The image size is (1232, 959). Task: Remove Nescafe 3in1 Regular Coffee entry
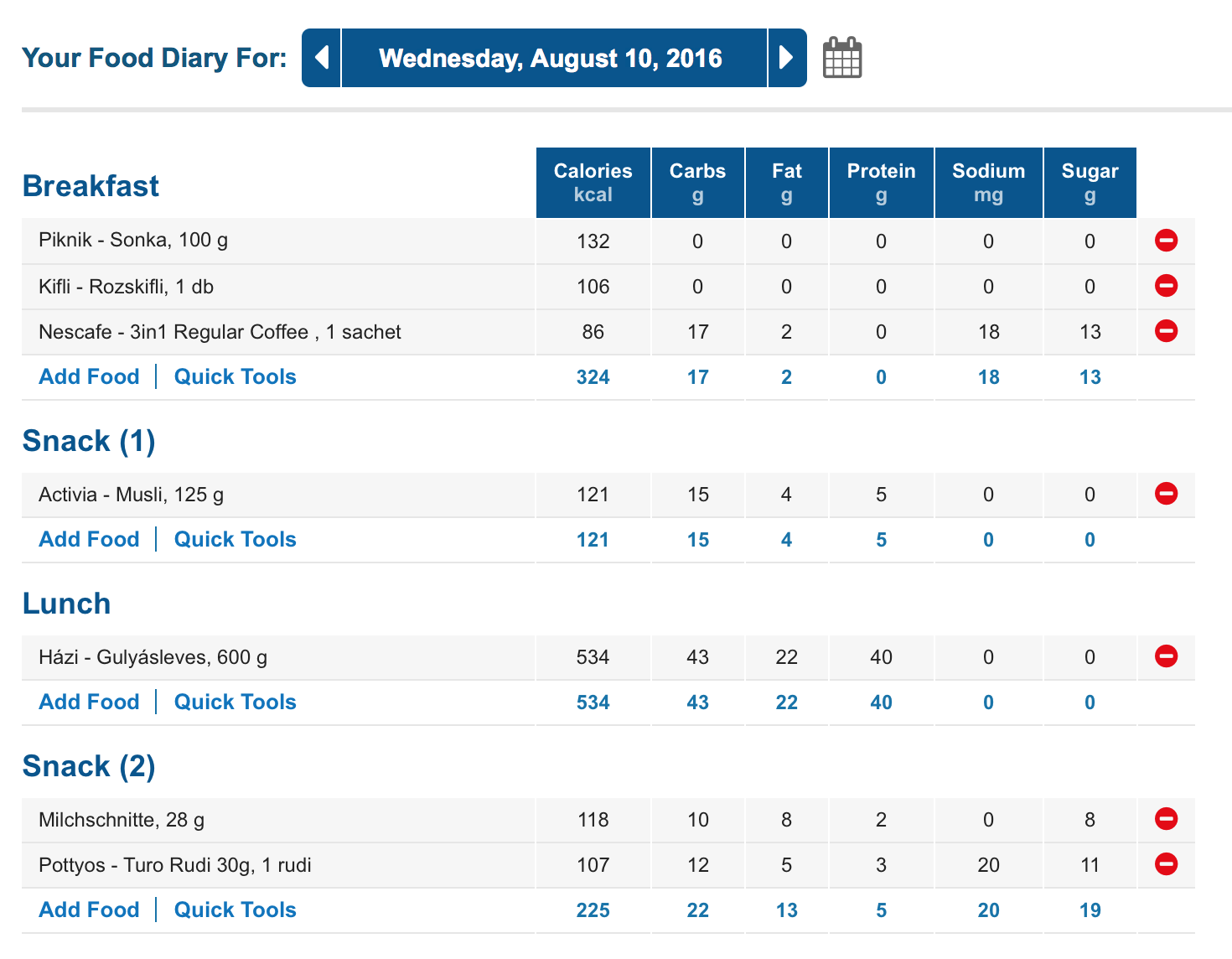coord(1166,331)
